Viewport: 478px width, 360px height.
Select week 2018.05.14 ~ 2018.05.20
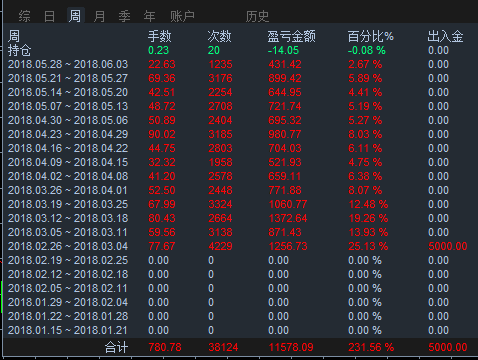[x=68, y=92]
